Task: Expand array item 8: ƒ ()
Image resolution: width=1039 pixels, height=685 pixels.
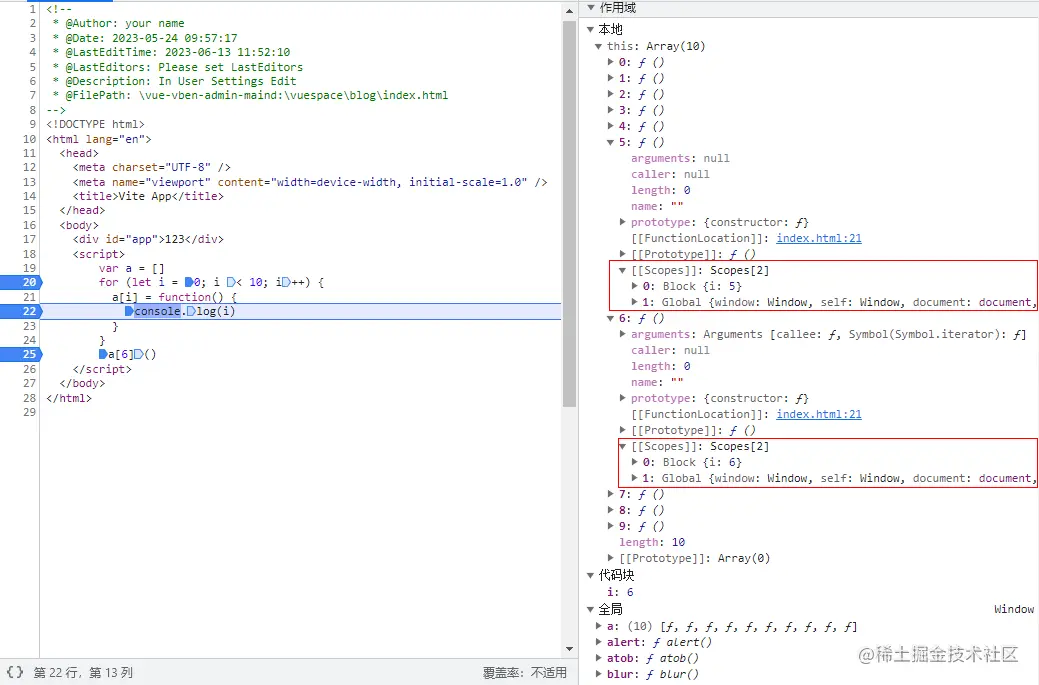Action: 611,509
